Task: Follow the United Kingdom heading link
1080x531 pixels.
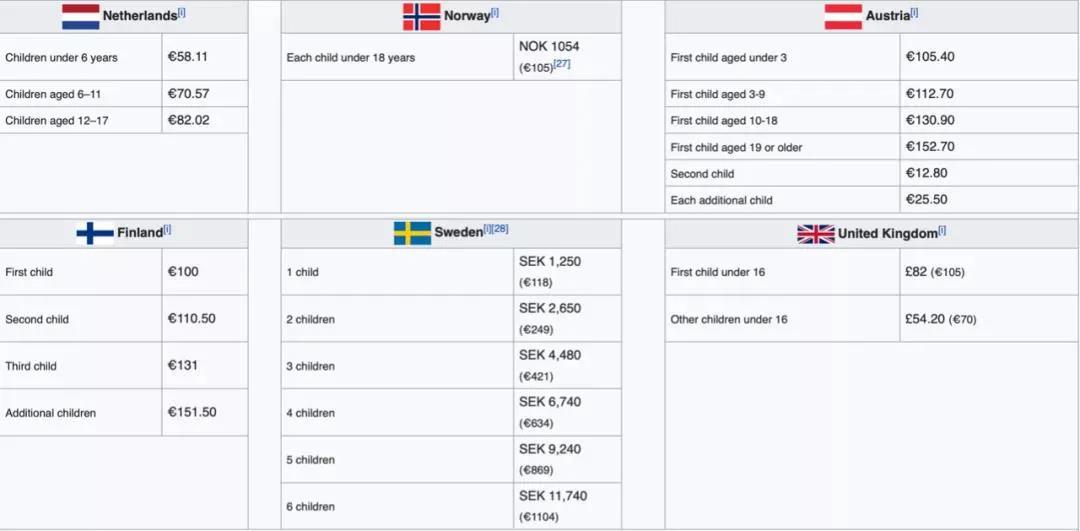Action: click(887, 234)
